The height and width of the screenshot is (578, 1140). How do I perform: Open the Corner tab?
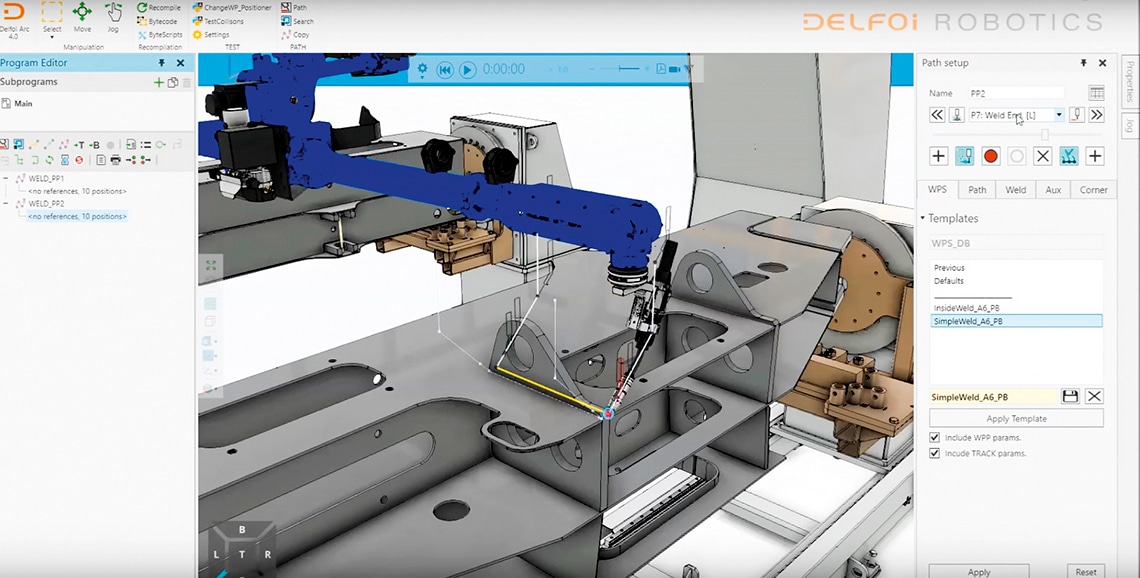pos(1093,190)
